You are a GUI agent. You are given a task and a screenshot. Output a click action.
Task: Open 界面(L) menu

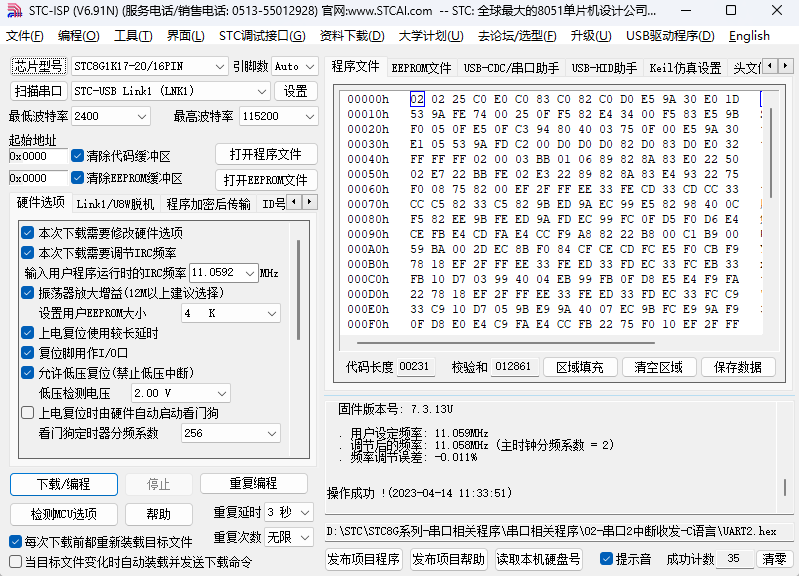pos(185,36)
